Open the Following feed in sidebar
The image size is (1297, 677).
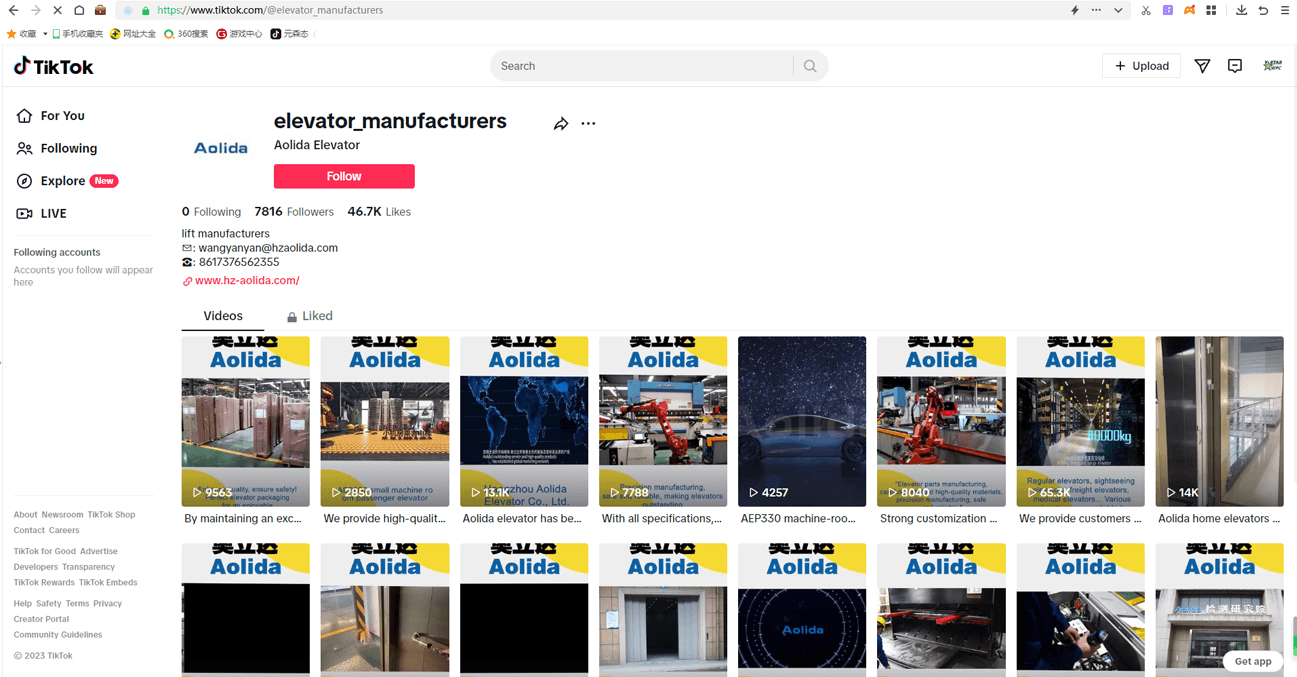point(57,148)
